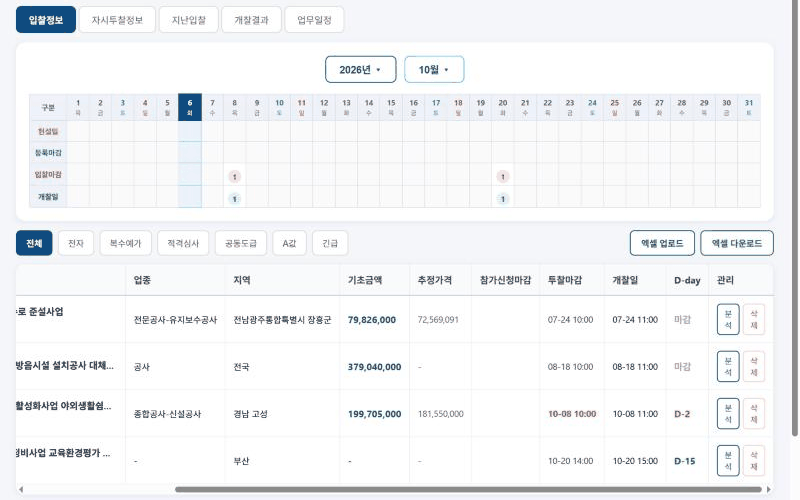Click the horizontal table scrollbar thumb
Viewport: 800px width, 500px height.
point(468,490)
